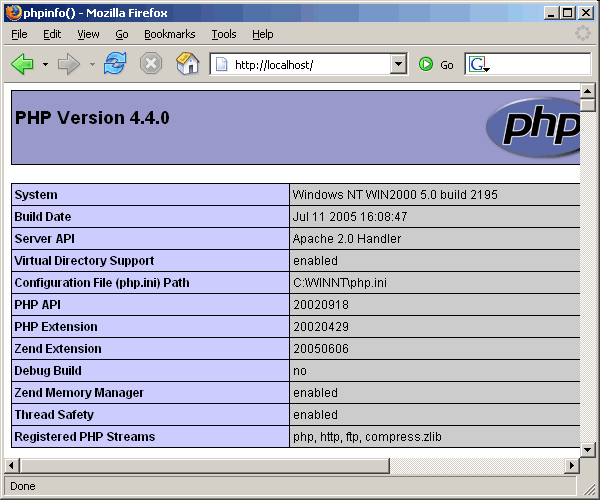
Task: Go to the Home page icon
Action: [188, 64]
